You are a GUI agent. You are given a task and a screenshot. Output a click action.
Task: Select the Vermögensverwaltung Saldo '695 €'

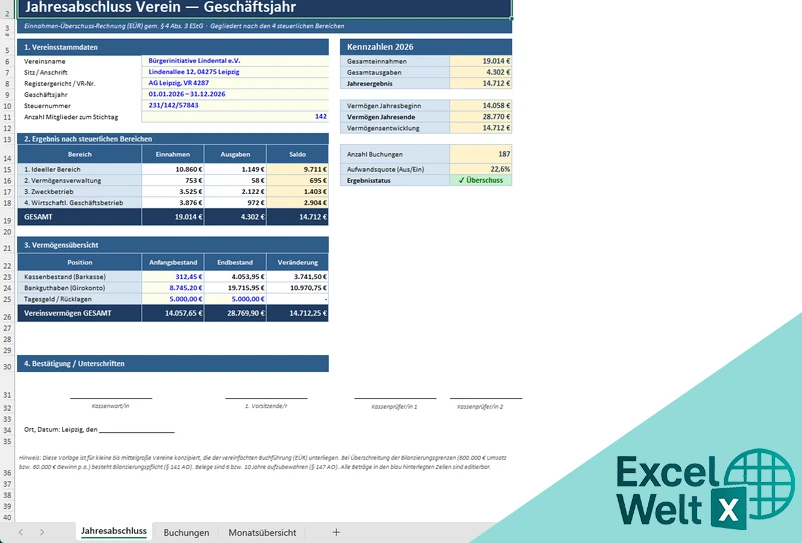coord(298,180)
